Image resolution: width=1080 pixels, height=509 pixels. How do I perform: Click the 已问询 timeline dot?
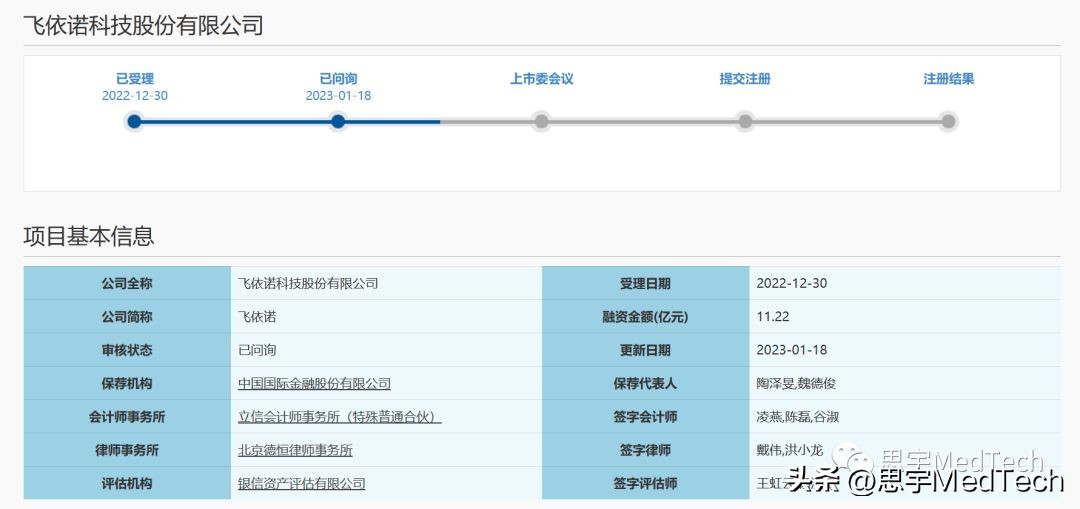[x=338, y=122]
